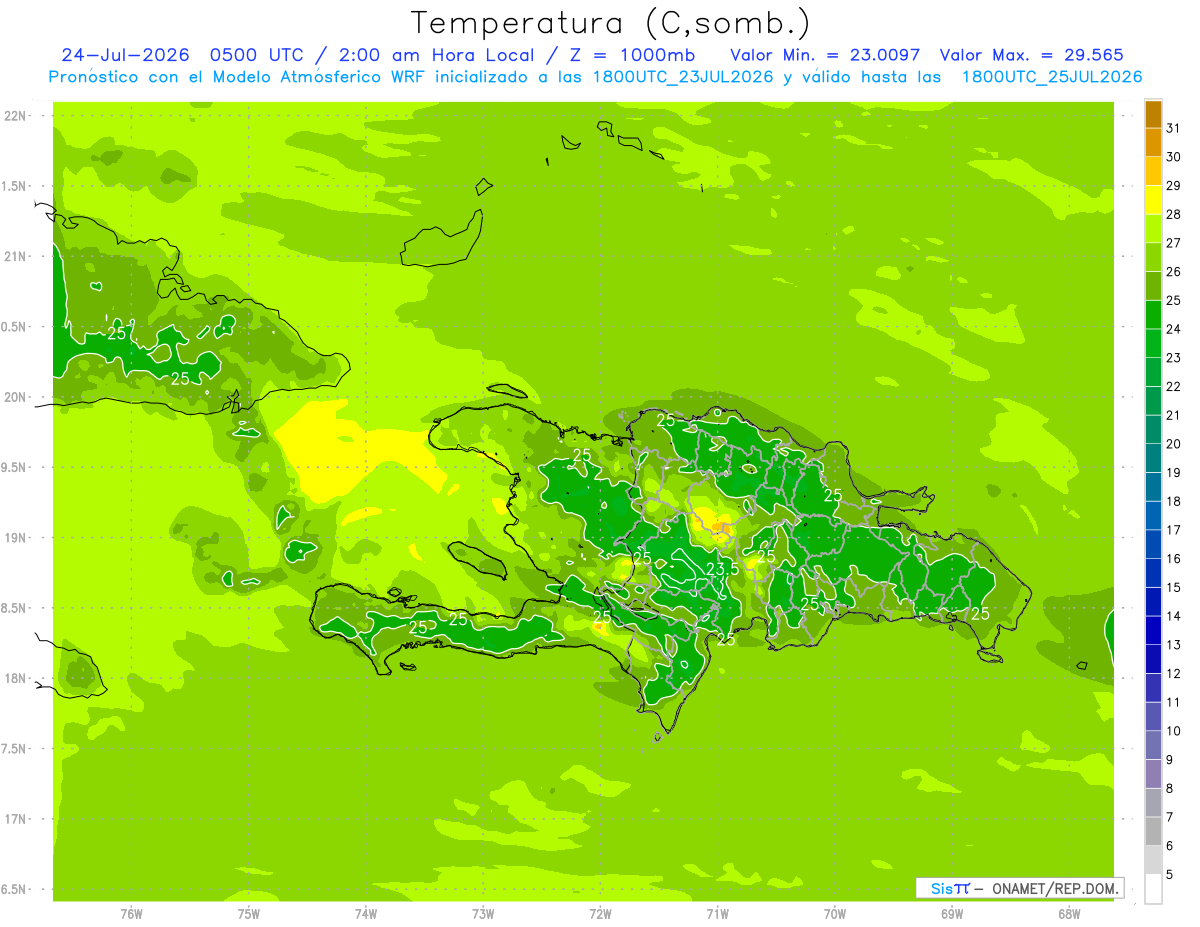Click the "74W" longitude label
The height and width of the screenshot is (927, 1200).
pos(366,914)
